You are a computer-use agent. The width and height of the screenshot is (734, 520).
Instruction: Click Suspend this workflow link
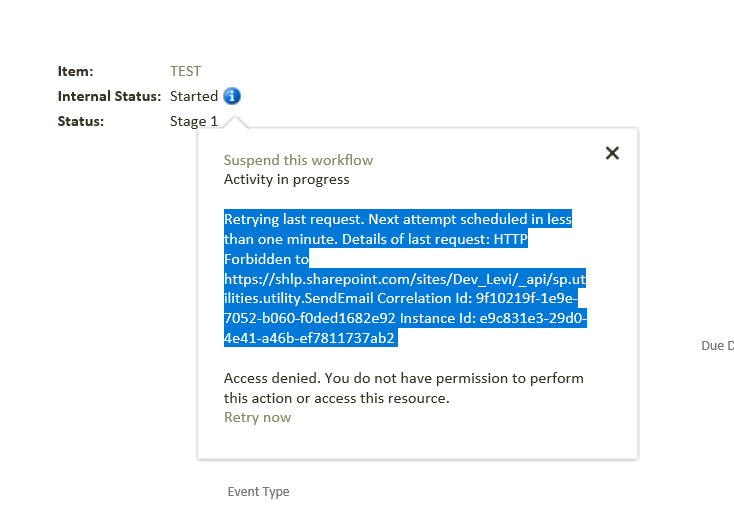pos(298,160)
